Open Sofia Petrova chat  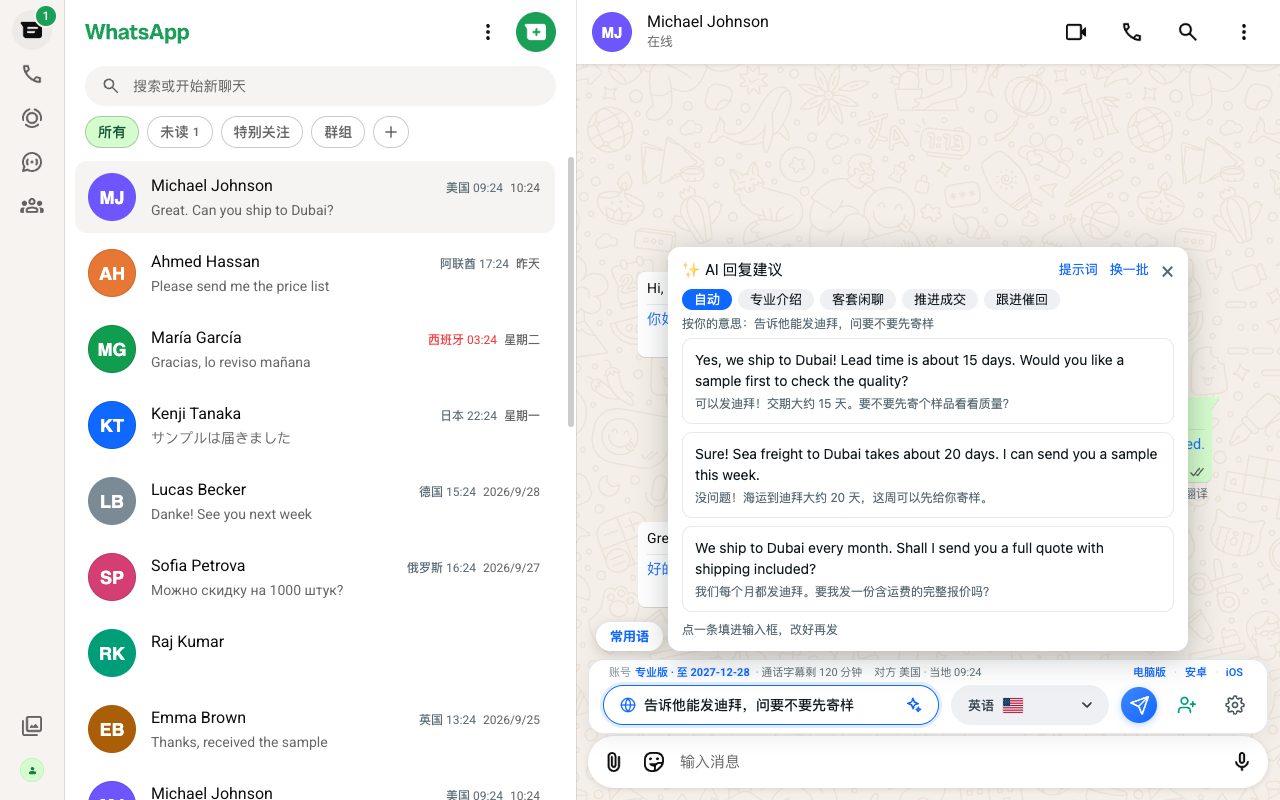[315, 578]
